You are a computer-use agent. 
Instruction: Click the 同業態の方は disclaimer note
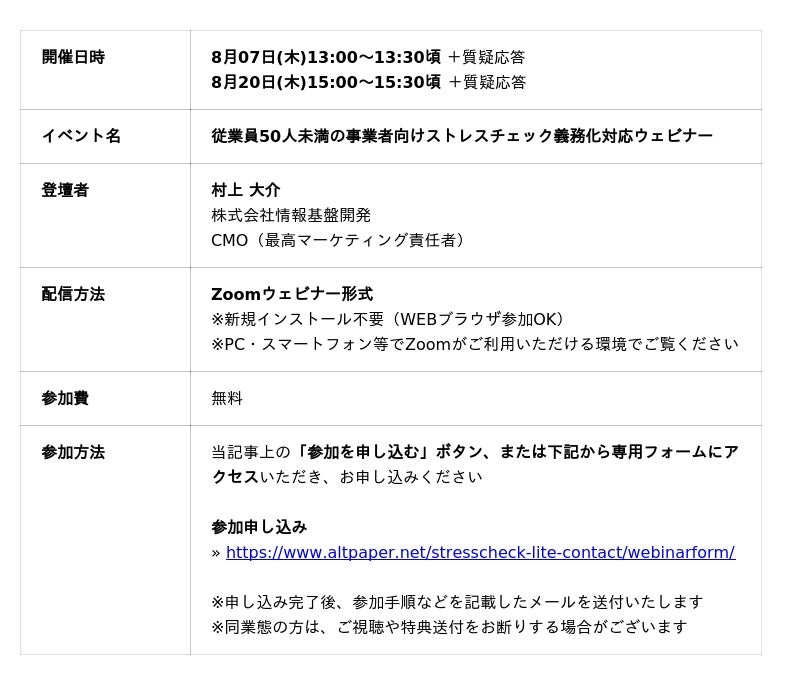point(449,627)
